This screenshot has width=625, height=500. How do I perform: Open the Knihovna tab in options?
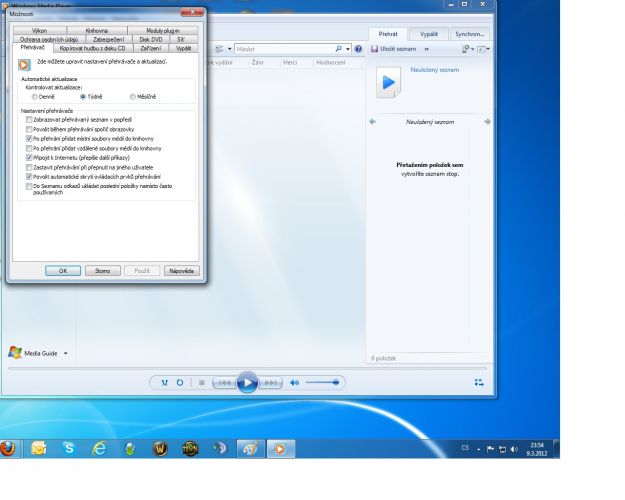pos(97,31)
